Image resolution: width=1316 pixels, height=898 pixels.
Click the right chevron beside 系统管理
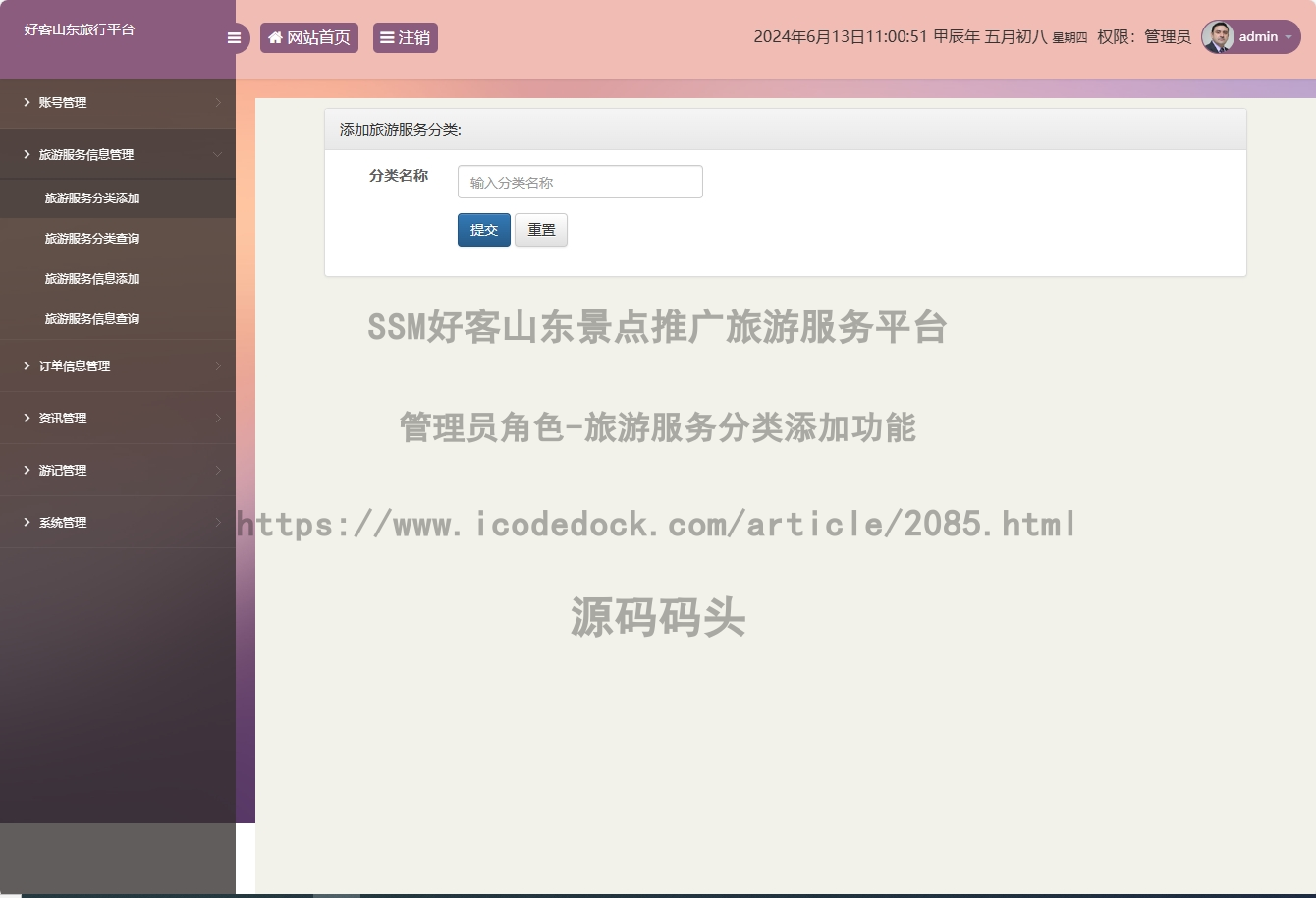coord(218,522)
